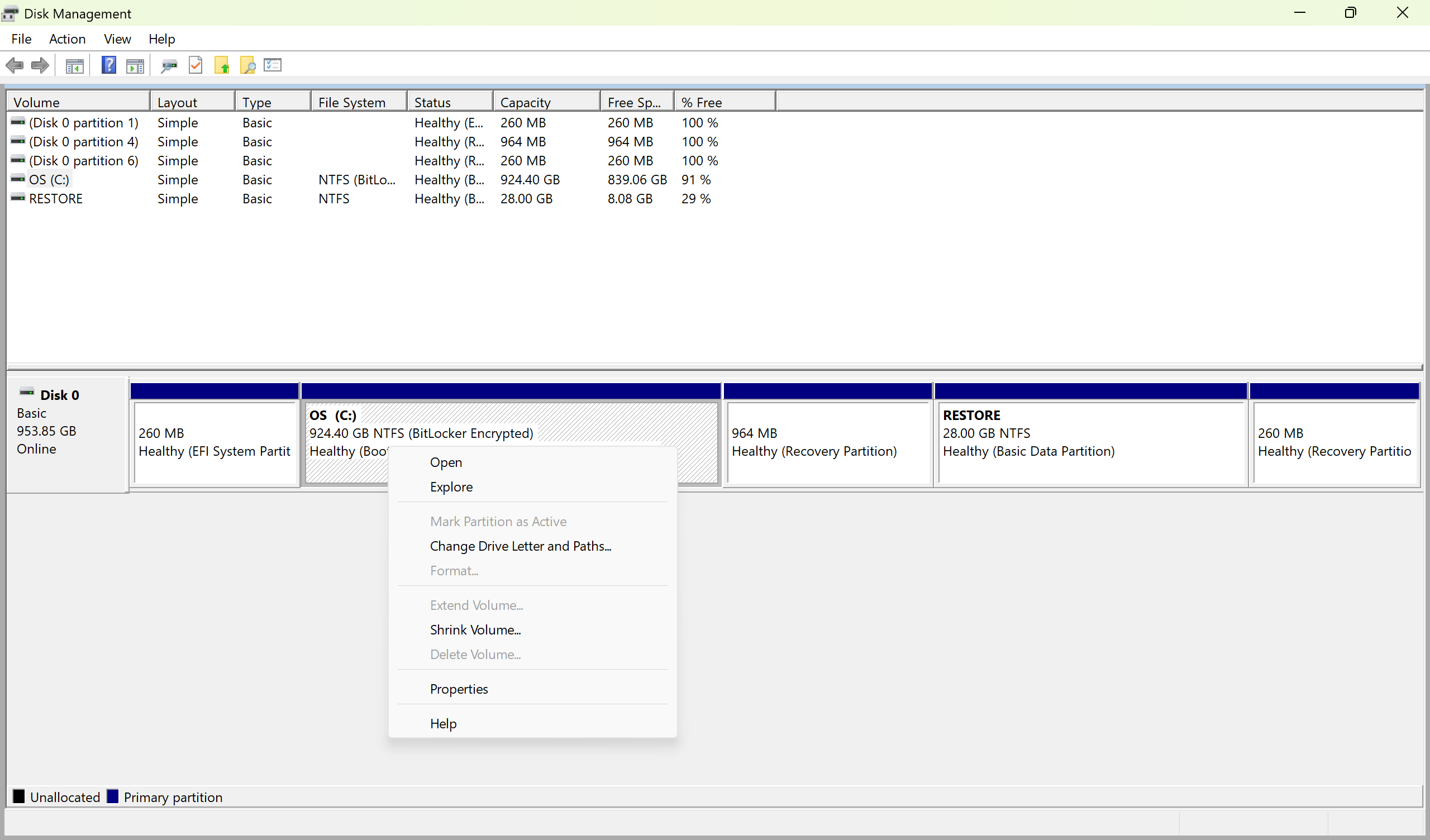Screen dimensions: 1430x840
Task: Click the Disk Management title bar icon
Action: [x=9, y=13]
